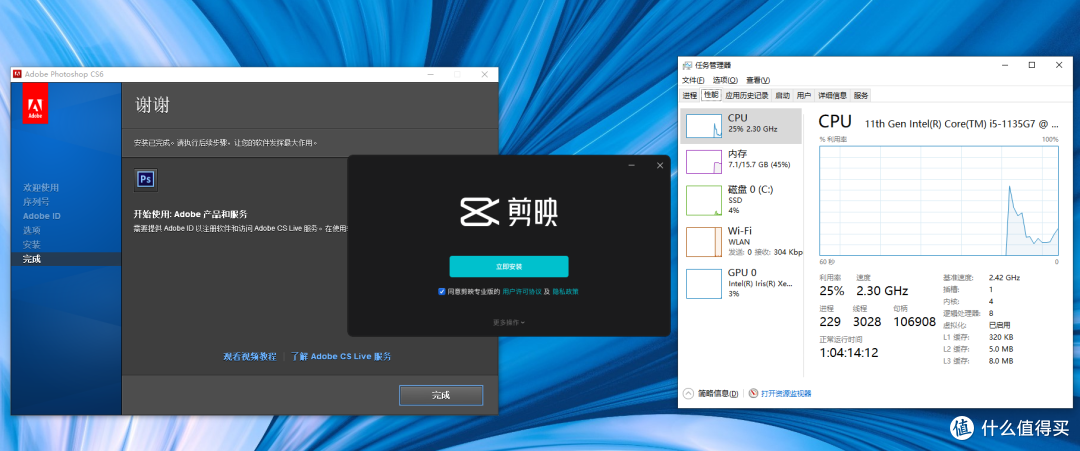The height and width of the screenshot is (451, 1080).
Task: Click 欢迎使用 step in Photoshop installer sidebar
Action: pos(41,187)
